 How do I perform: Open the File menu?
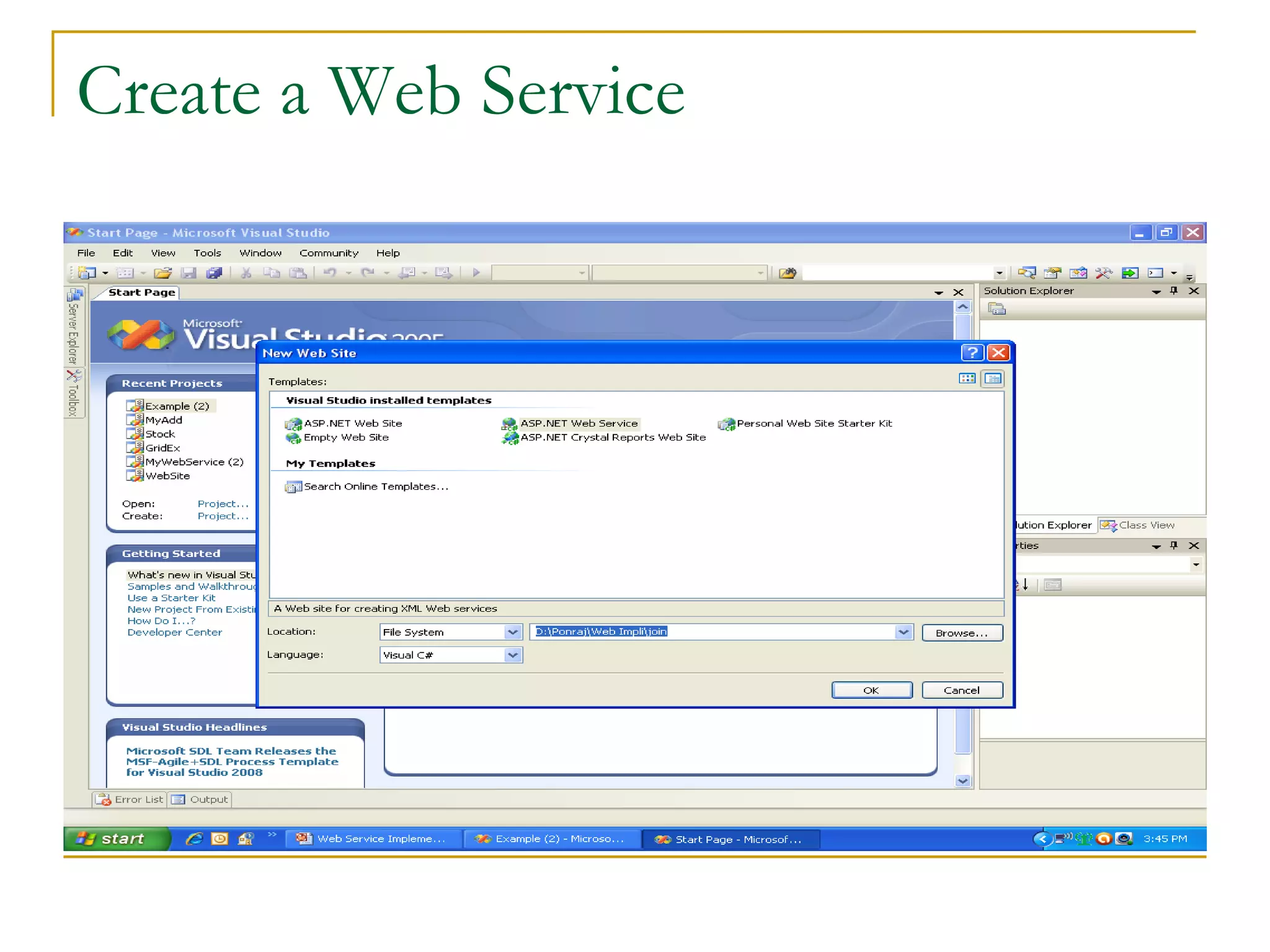(86, 253)
